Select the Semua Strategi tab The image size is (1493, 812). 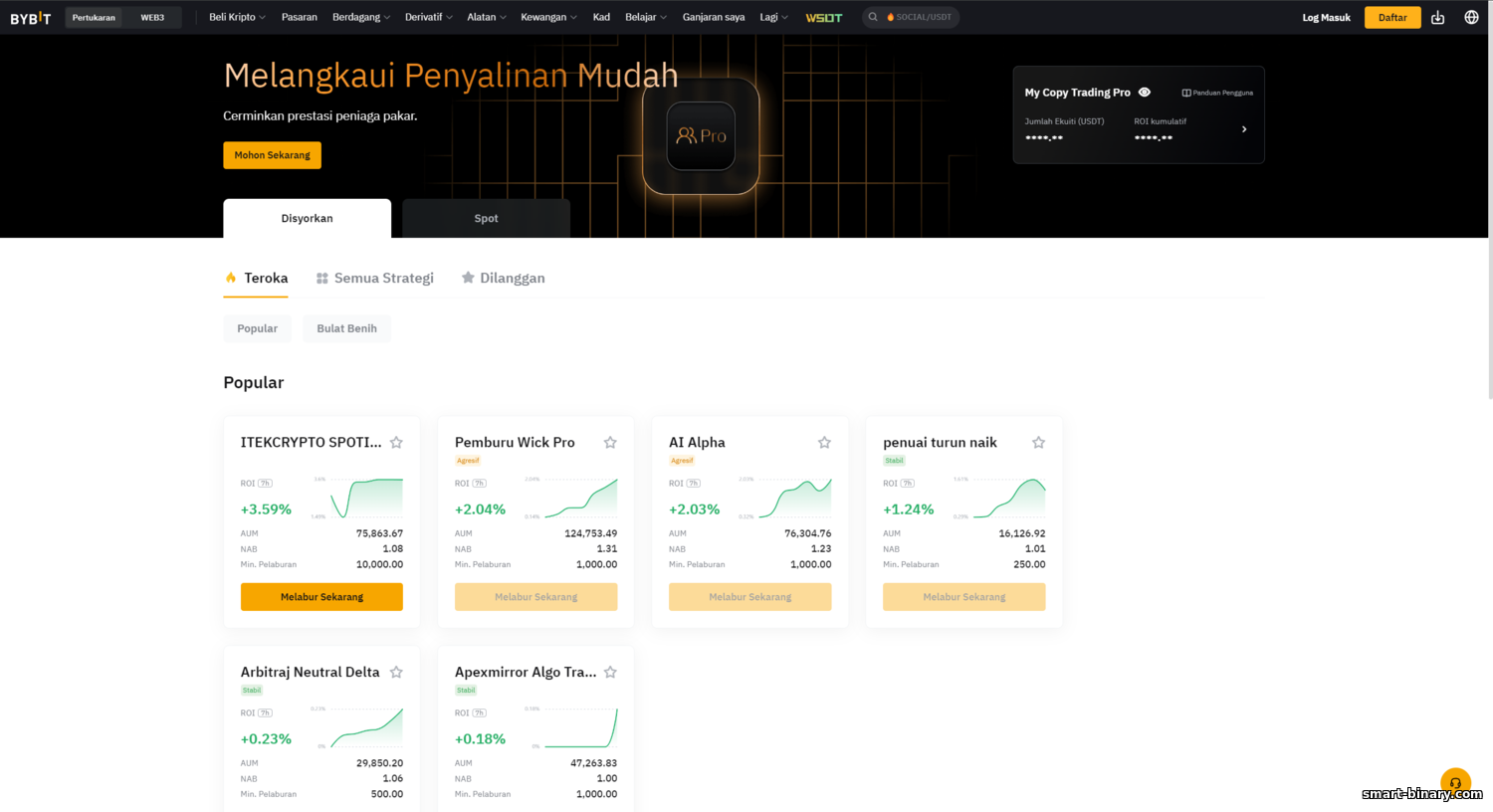(375, 279)
